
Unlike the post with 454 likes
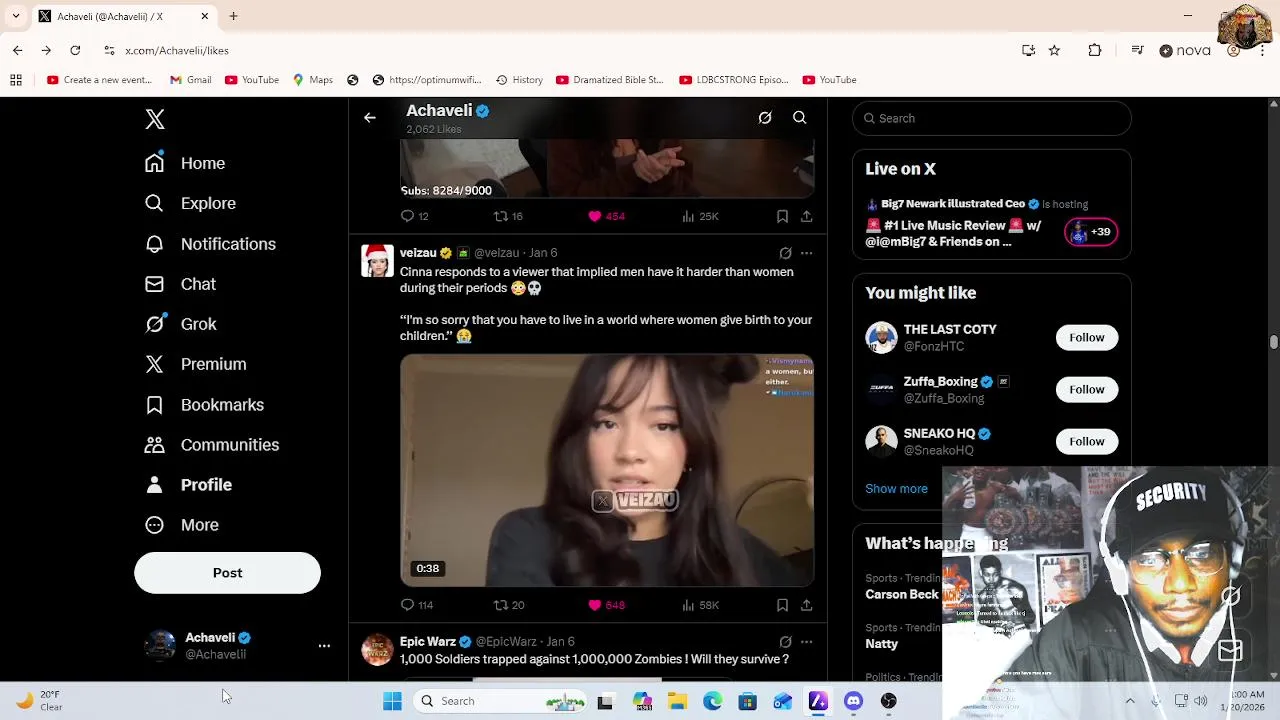coord(606,216)
